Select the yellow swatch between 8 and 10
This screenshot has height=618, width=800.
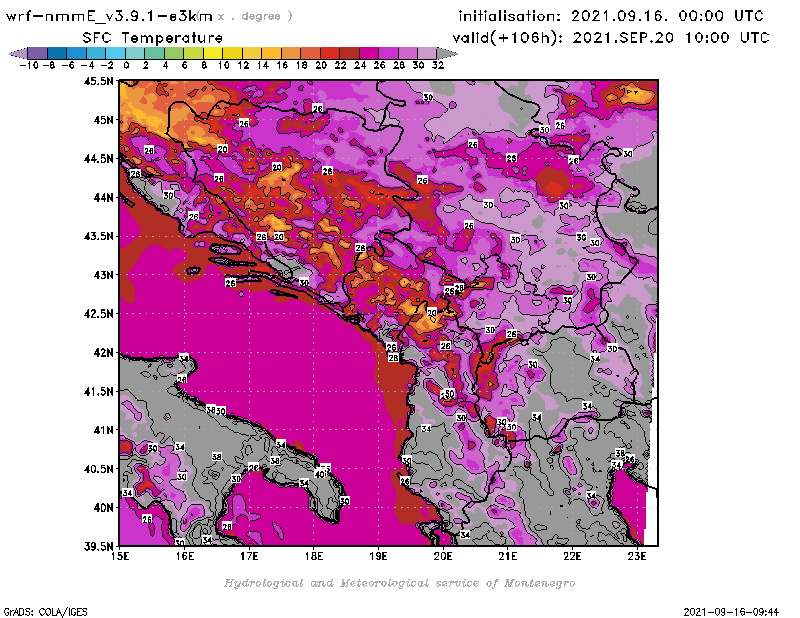213,53
